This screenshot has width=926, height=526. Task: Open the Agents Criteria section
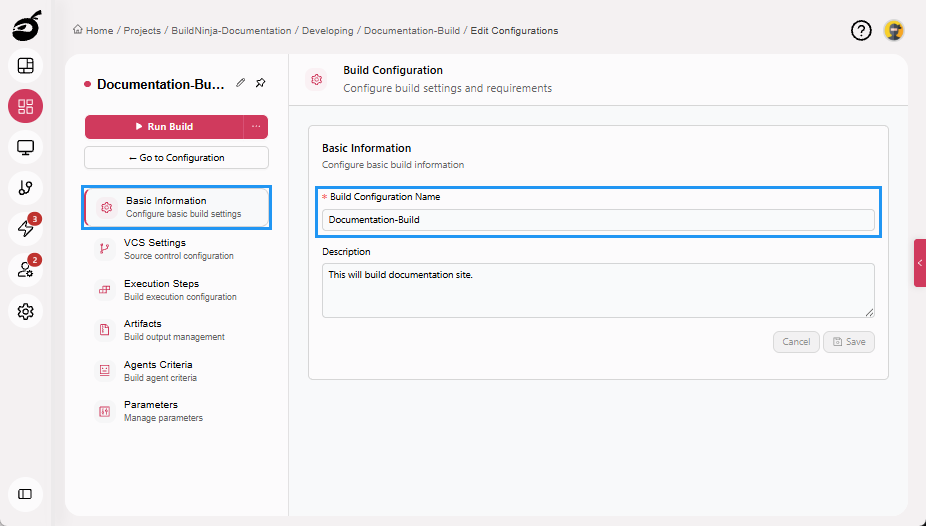(177, 371)
